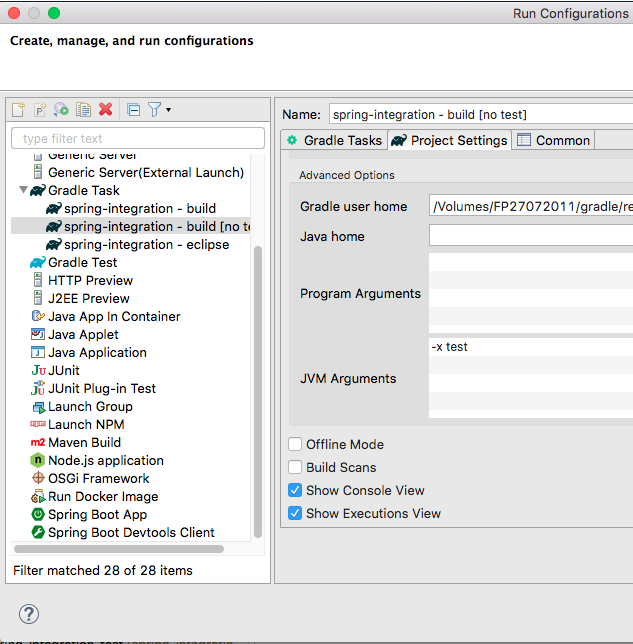The height and width of the screenshot is (644, 633).
Task: Click the Java Applet icon
Action: (x=38, y=334)
